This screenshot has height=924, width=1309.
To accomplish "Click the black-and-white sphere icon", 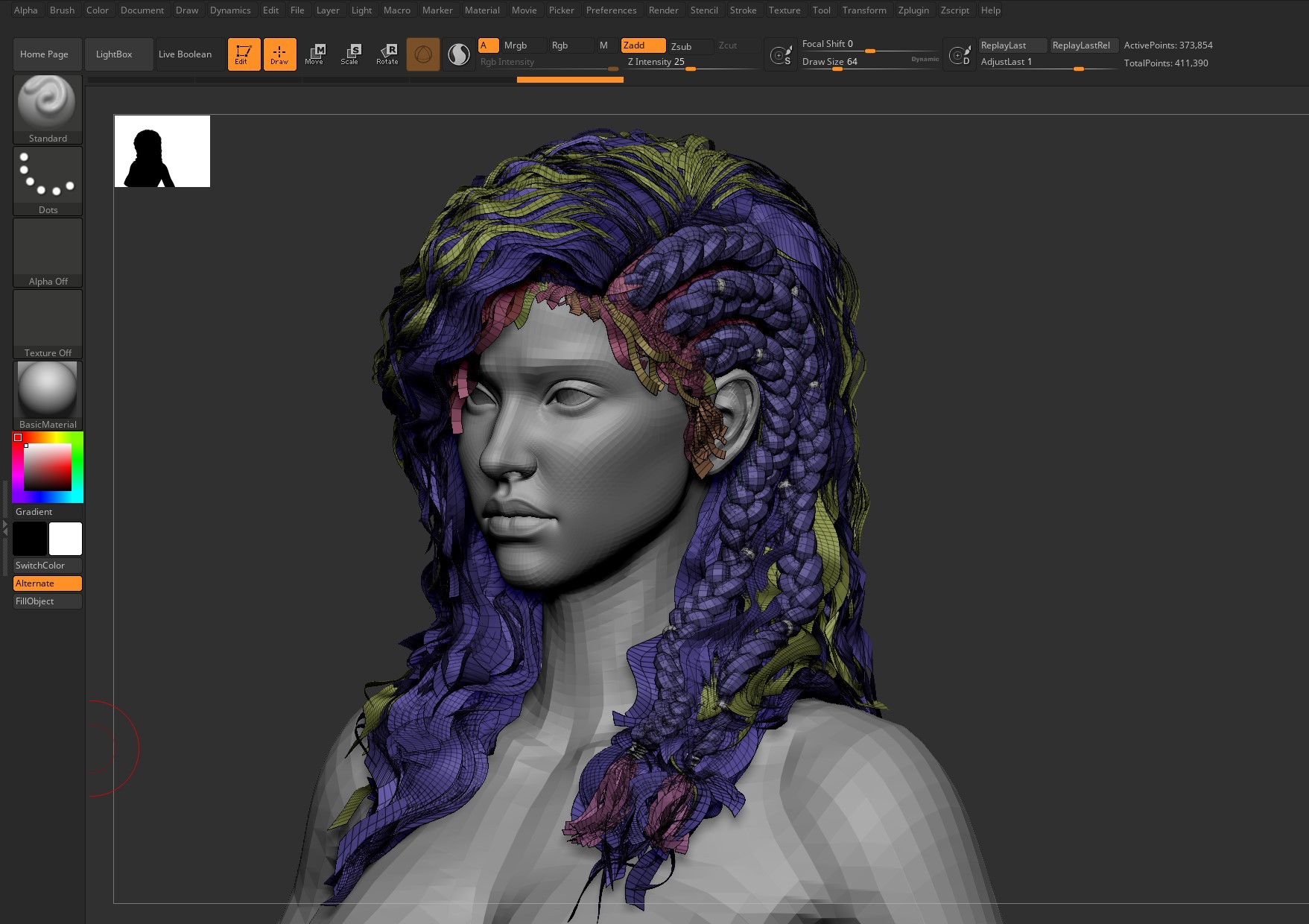I will tap(459, 54).
